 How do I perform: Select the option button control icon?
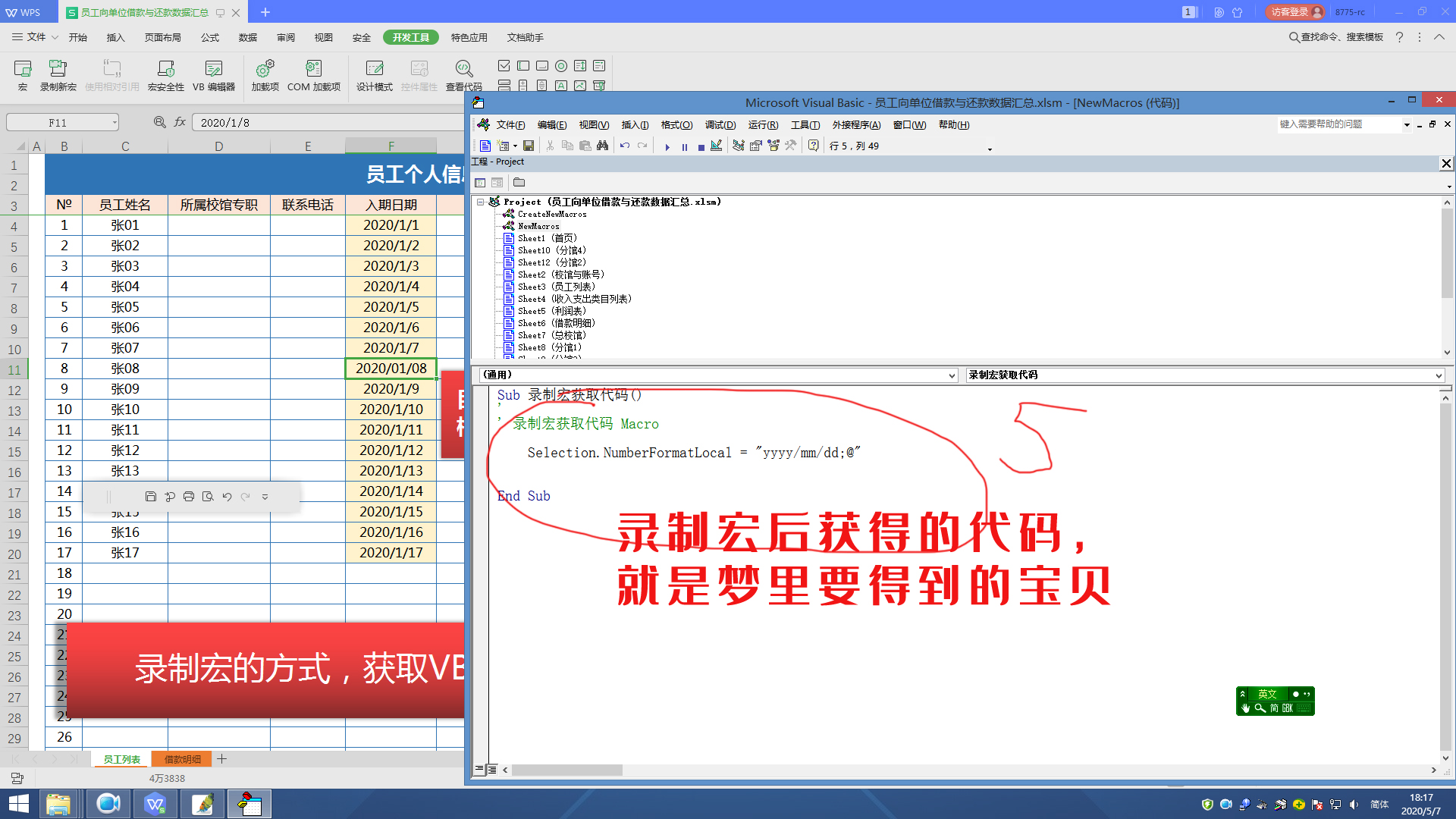point(561,66)
